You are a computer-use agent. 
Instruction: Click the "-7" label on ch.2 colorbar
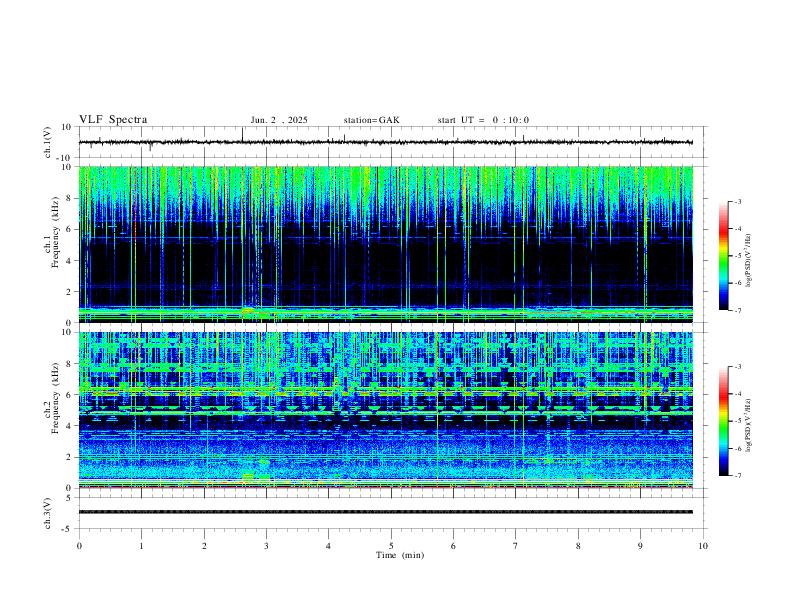point(737,476)
